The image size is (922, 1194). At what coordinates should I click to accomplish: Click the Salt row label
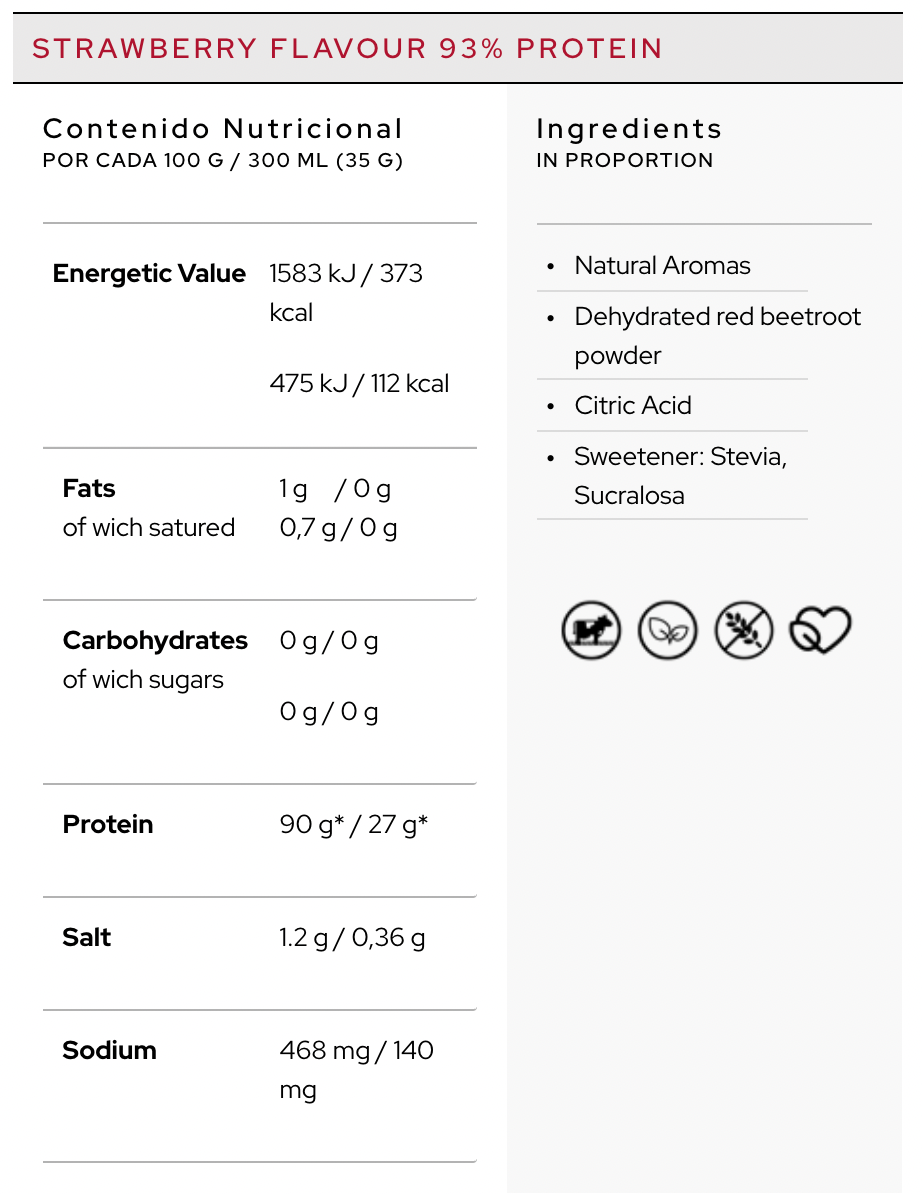pos(87,938)
